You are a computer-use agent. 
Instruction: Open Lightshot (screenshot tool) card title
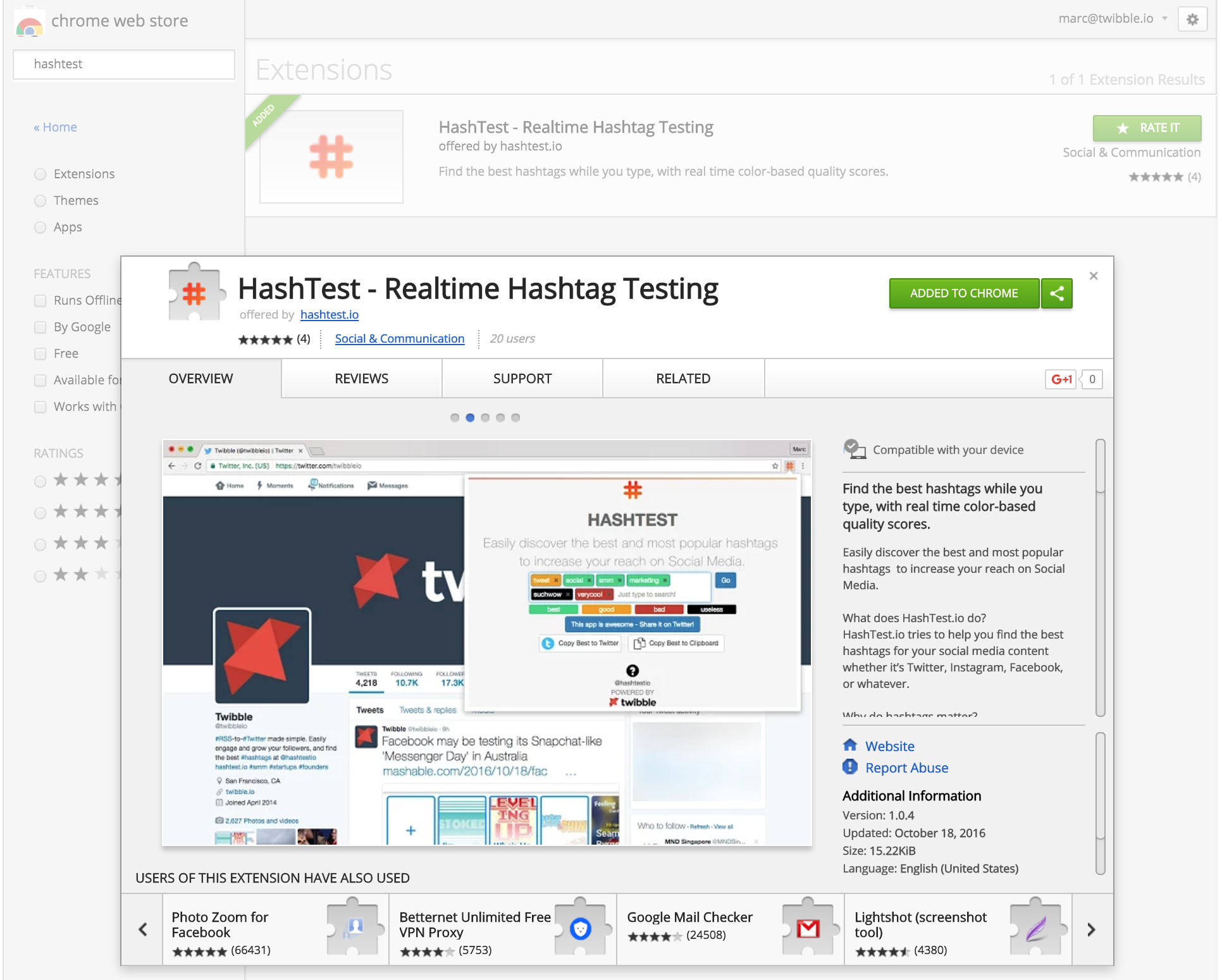click(920, 924)
